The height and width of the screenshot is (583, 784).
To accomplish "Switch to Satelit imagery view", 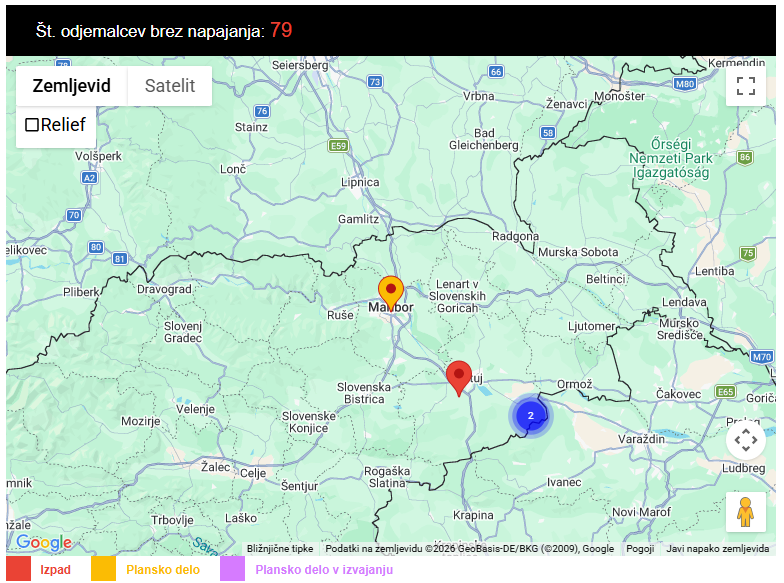I will click(x=170, y=86).
